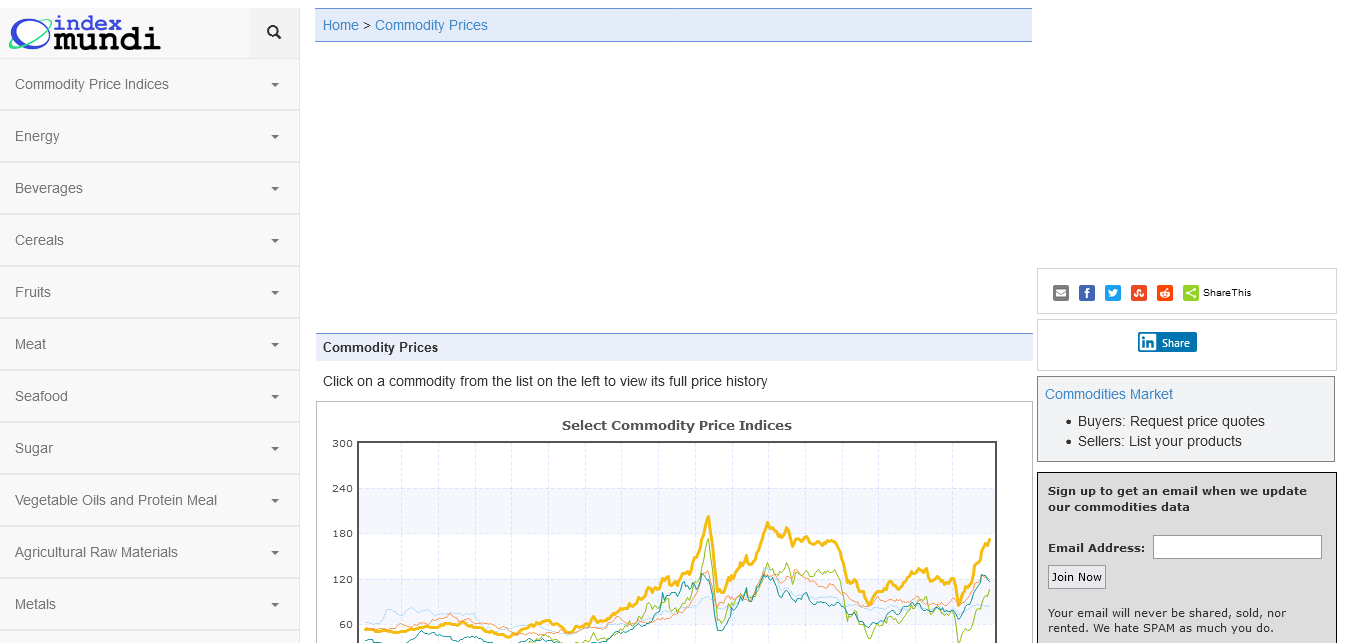The image size is (1366, 643).
Task: Expand the Seafood category
Action: click(x=149, y=397)
